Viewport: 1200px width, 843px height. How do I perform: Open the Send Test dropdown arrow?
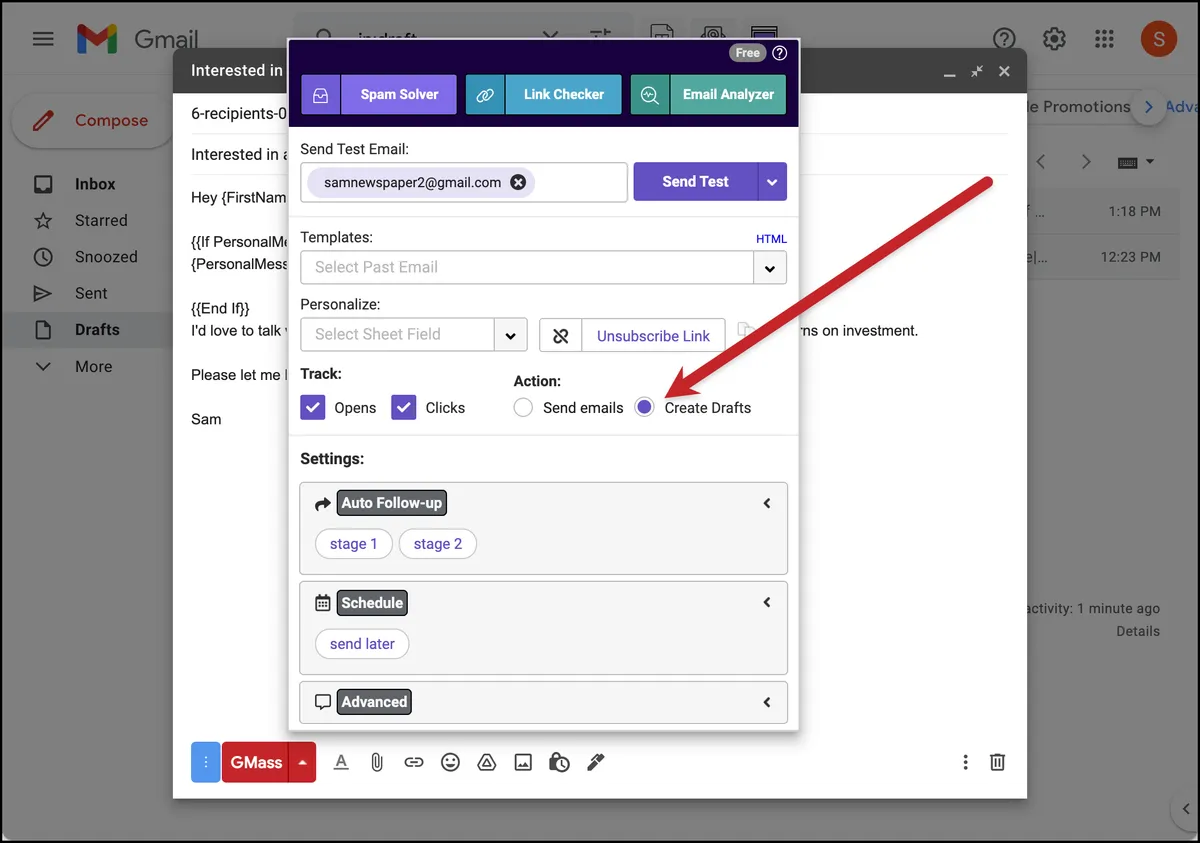772,182
